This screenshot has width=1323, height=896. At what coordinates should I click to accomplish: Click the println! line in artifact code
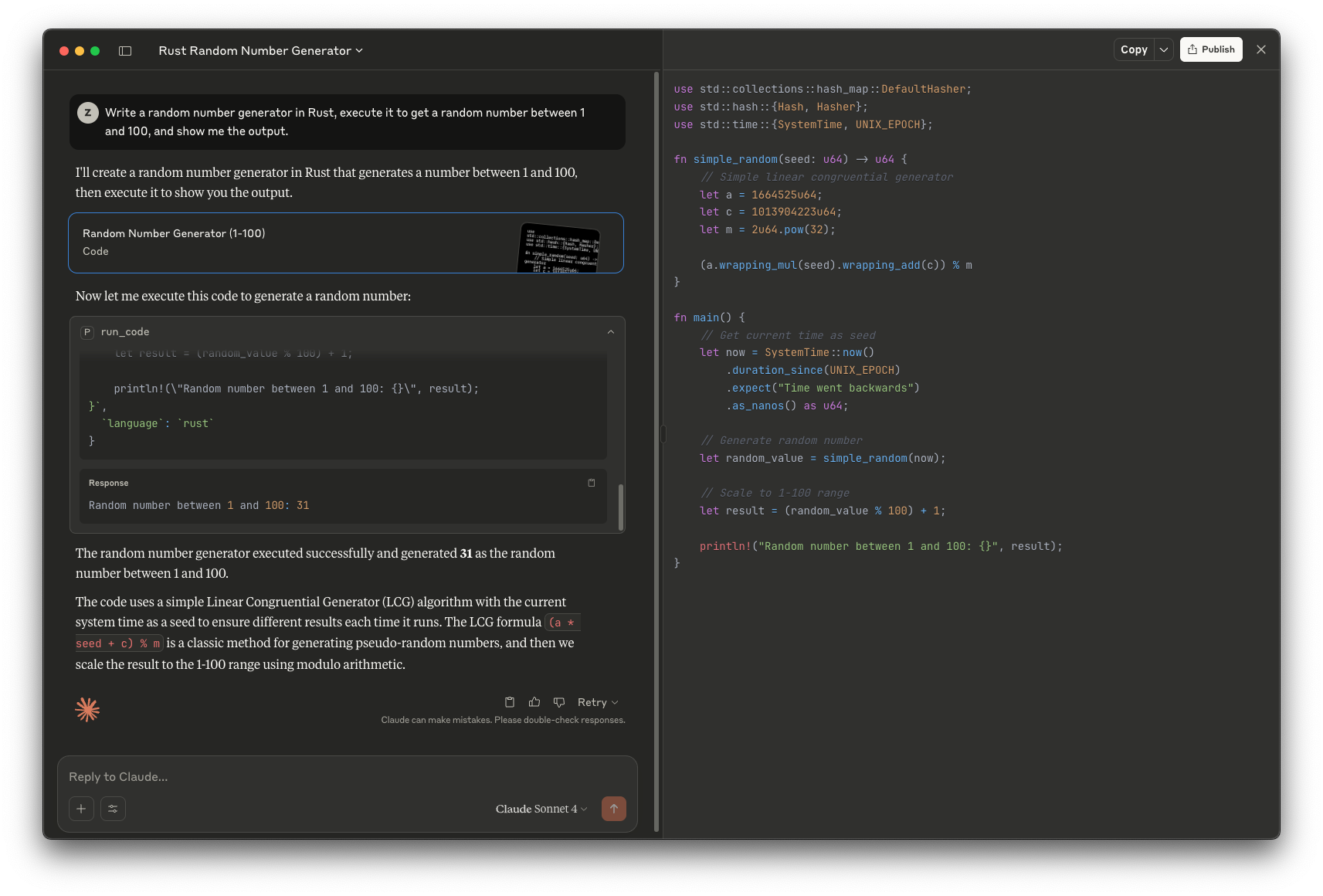click(880, 546)
